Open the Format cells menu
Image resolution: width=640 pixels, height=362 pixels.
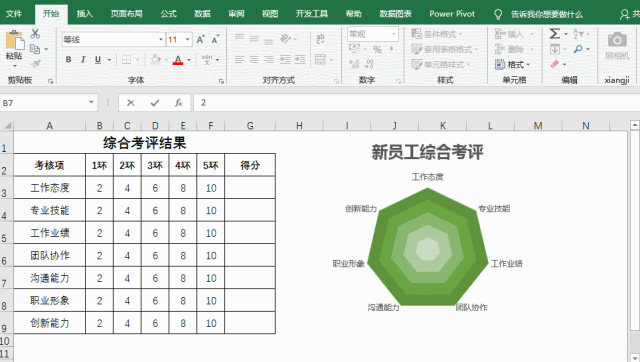pyautogui.click(x=513, y=64)
